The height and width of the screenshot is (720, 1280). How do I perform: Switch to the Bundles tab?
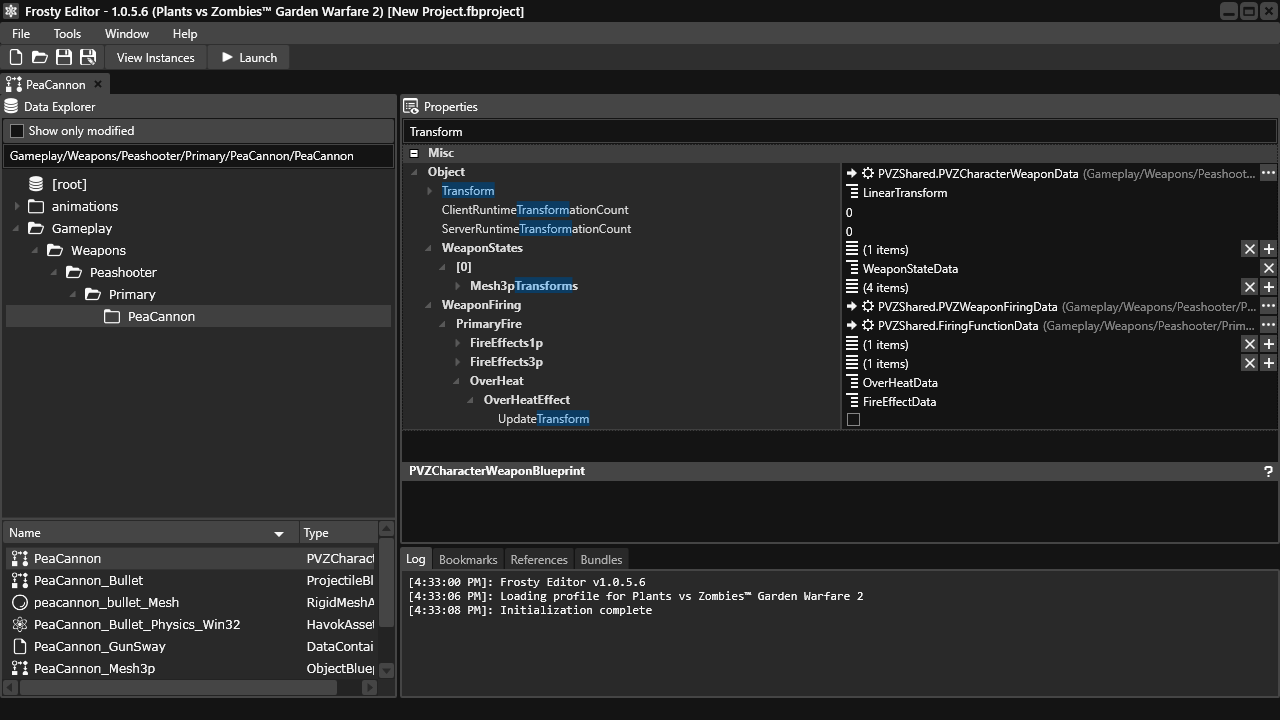click(601, 560)
